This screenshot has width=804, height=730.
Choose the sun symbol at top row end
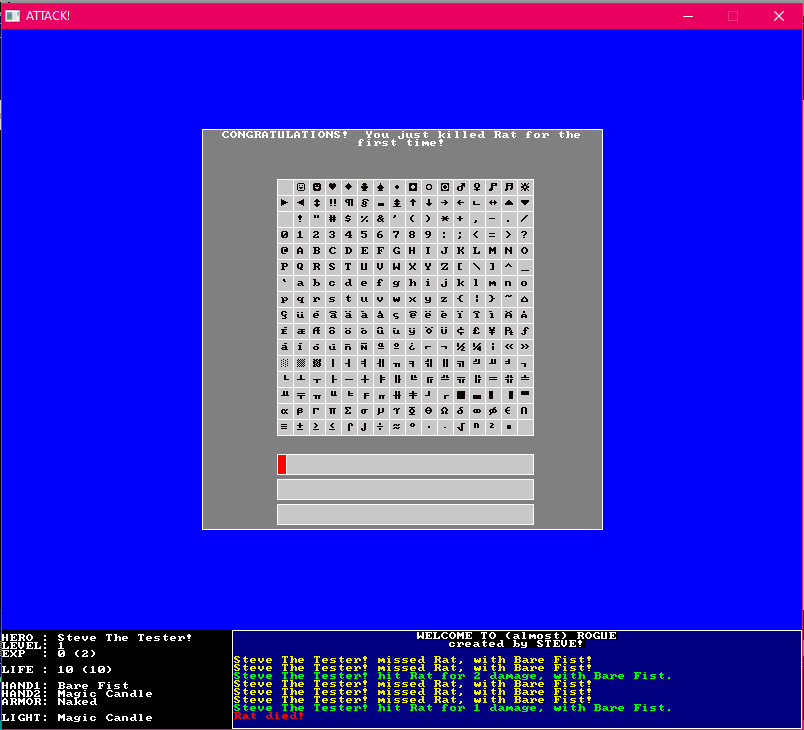tap(525, 187)
